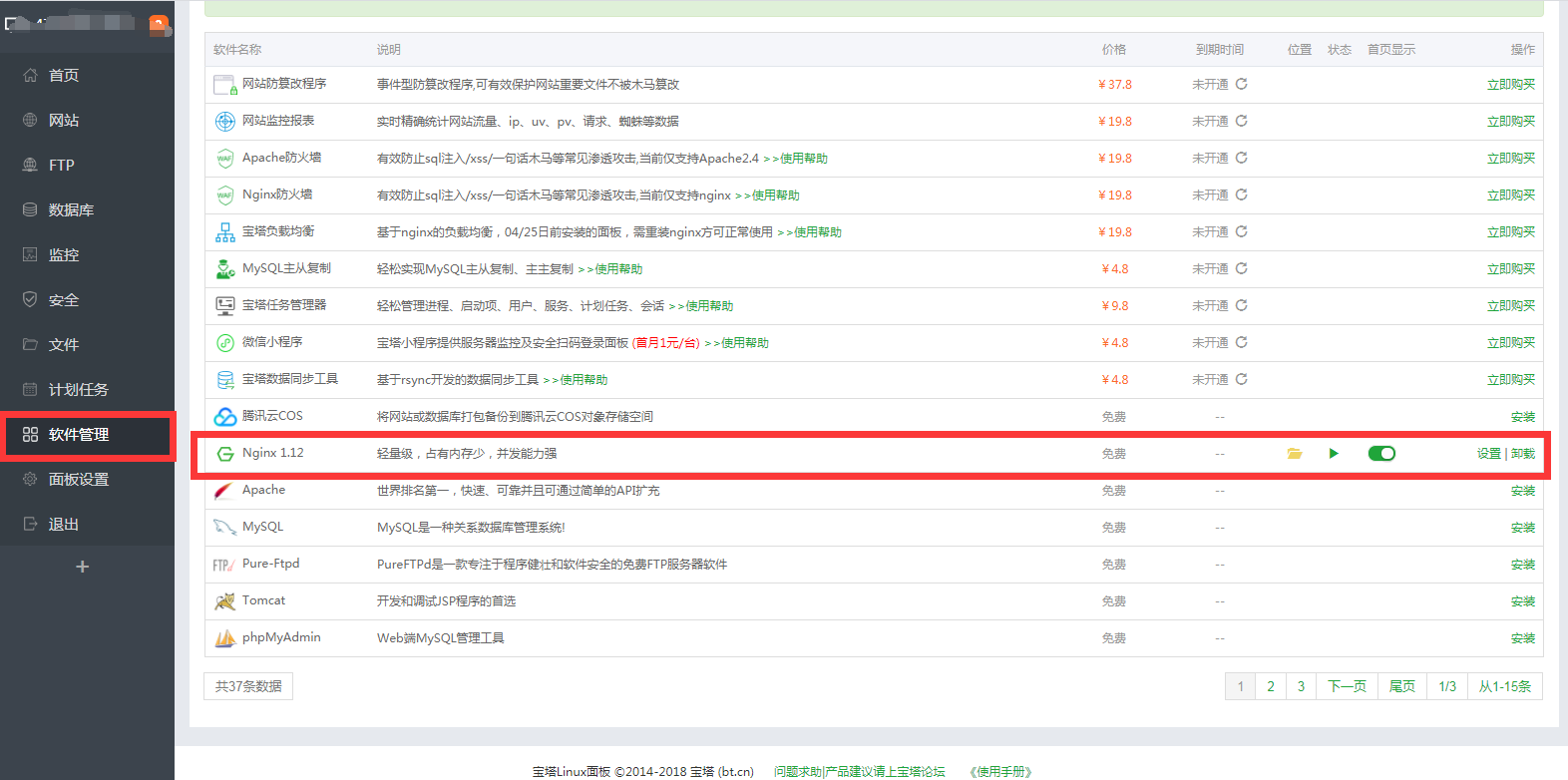Viewport: 1568px width, 780px height.
Task: Click the 到期时间 column header
Action: 1220,50
